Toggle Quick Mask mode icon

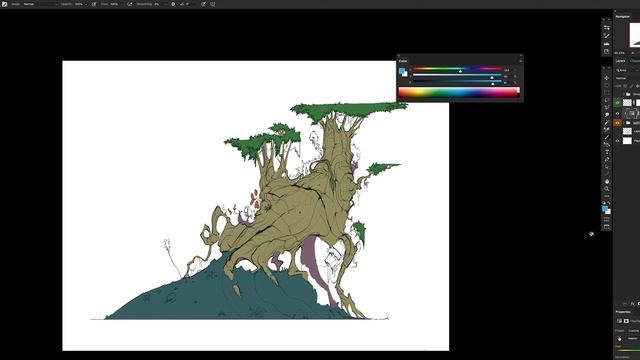[x=607, y=219]
